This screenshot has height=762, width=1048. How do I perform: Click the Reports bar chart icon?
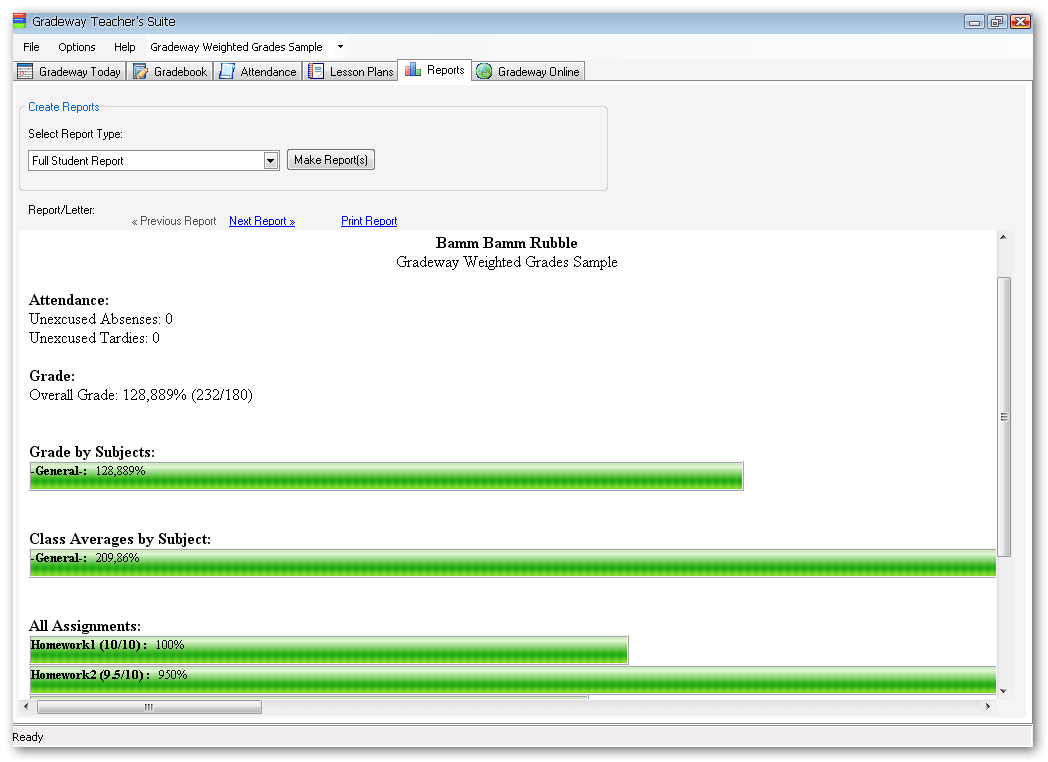tap(413, 70)
